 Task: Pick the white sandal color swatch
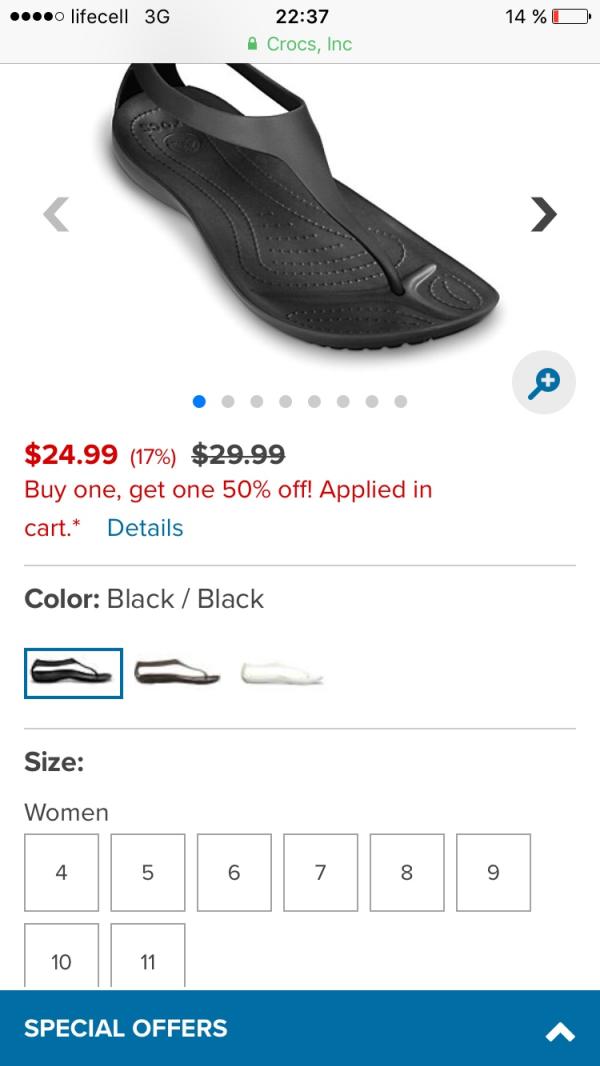(281, 673)
